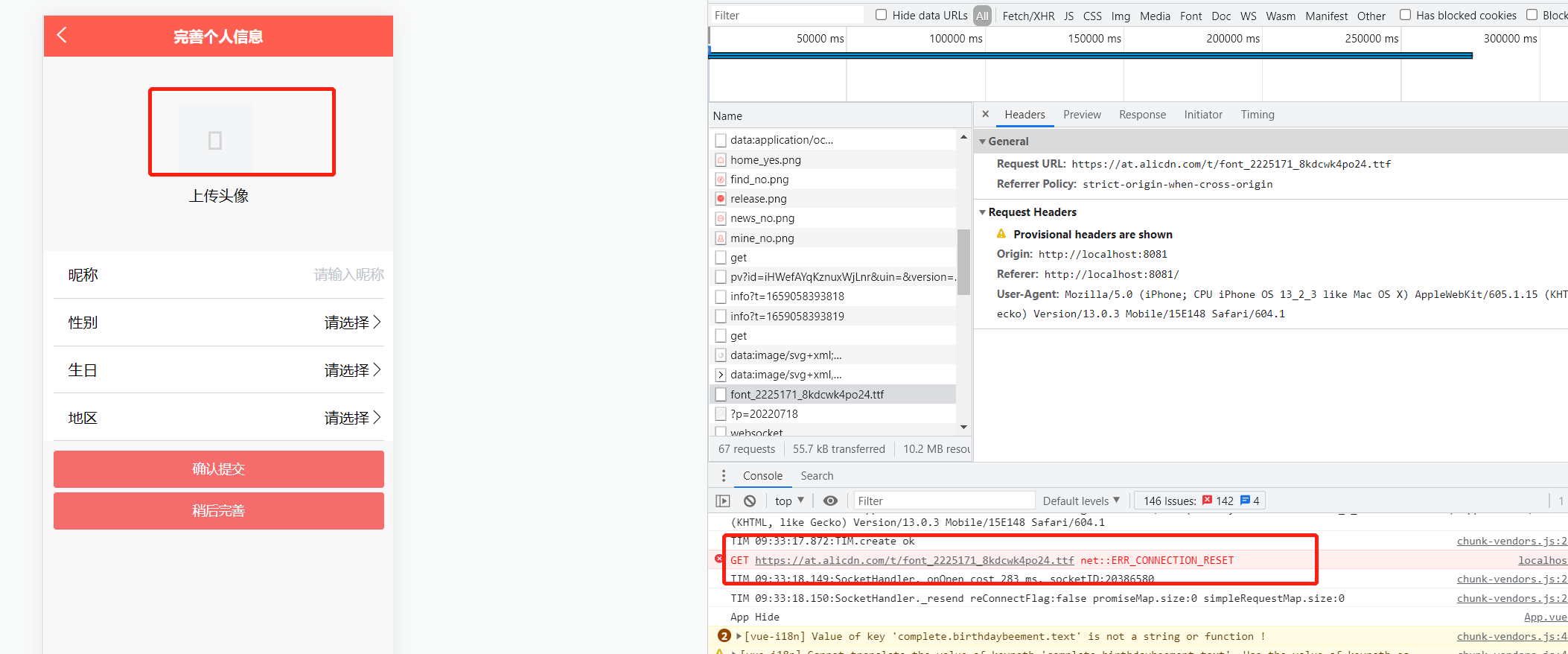The image size is (1568, 654).
Task: Open the failed font URL link
Action: (x=914, y=560)
